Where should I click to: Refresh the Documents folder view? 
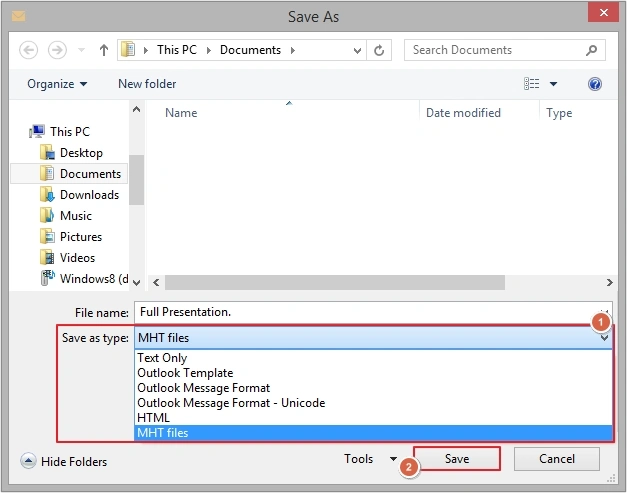coord(379,50)
